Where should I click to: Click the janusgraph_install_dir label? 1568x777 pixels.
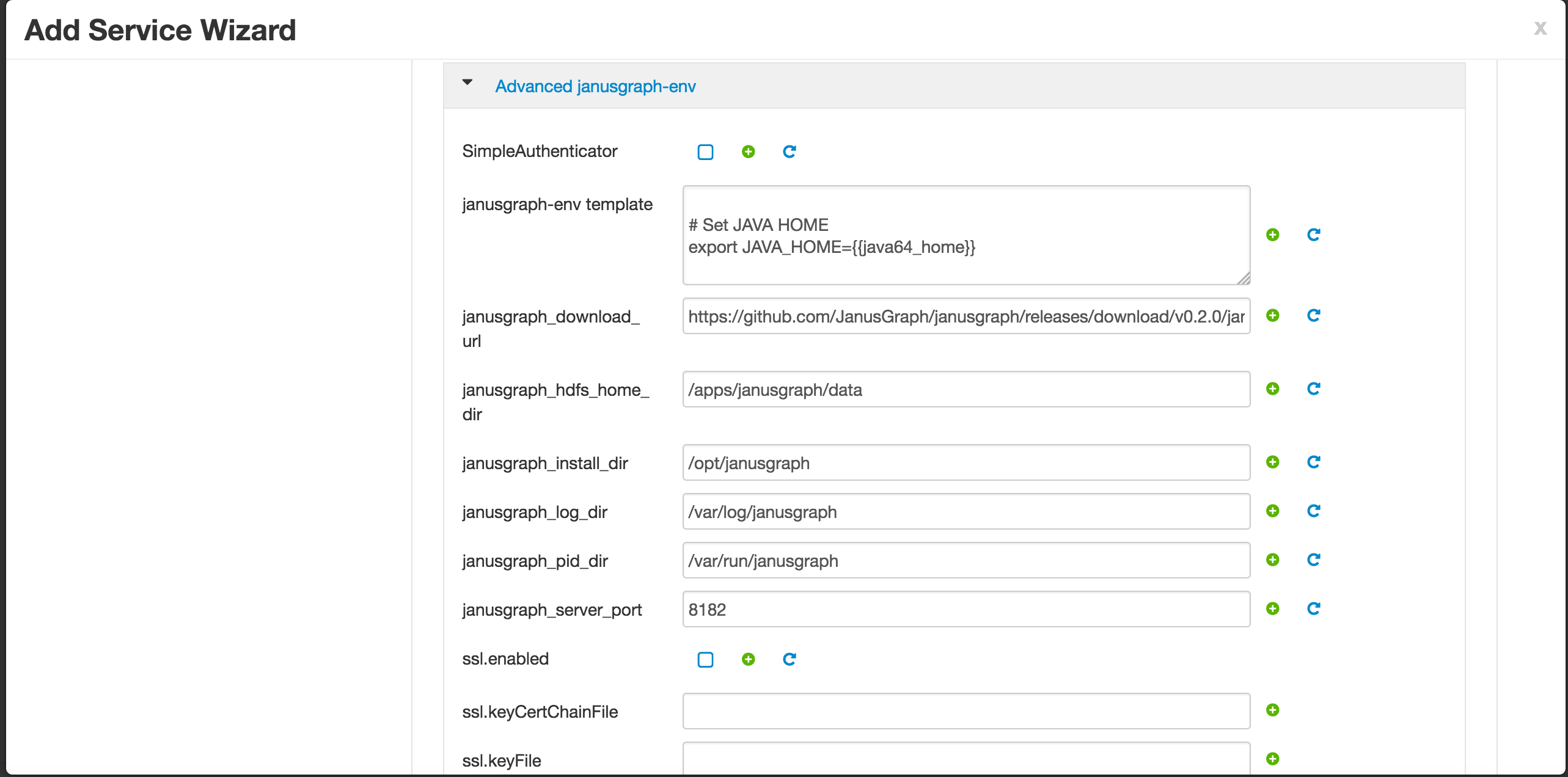(x=545, y=463)
